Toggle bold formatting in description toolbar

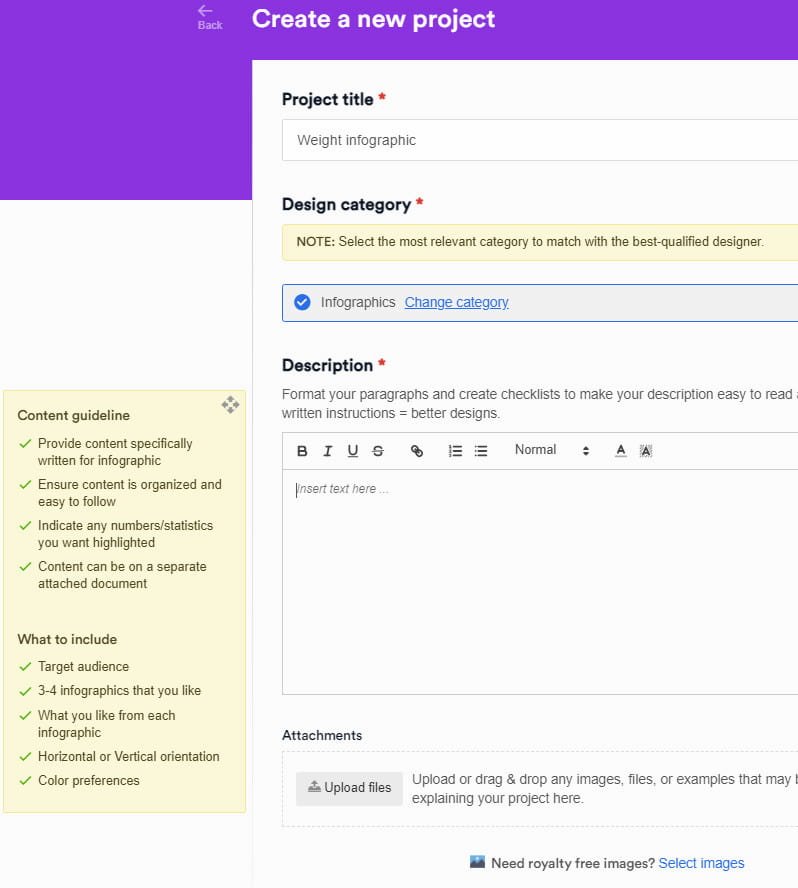pyautogui.click(x=302, y=451)
